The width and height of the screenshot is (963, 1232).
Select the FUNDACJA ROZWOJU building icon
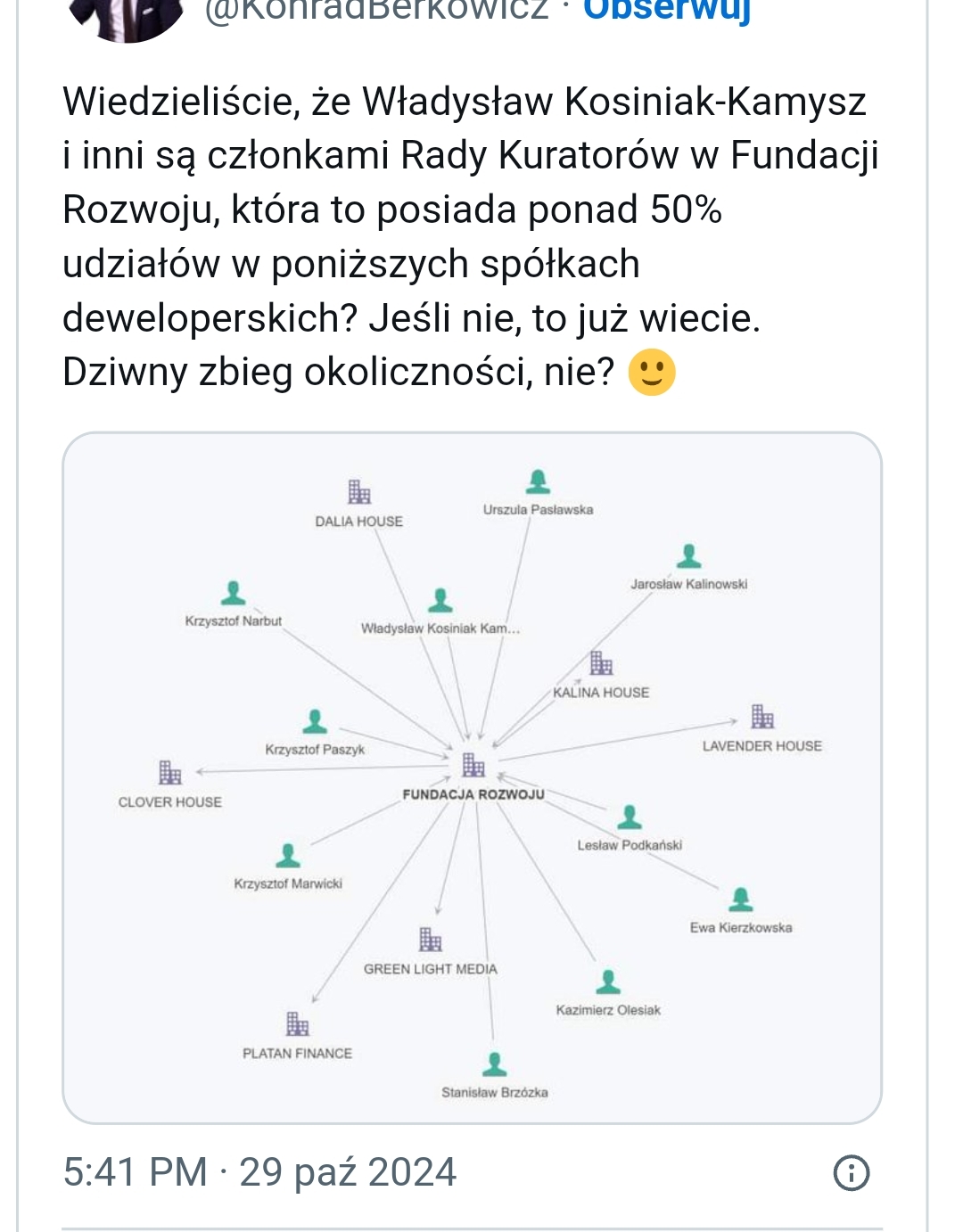tap(473, 765)
